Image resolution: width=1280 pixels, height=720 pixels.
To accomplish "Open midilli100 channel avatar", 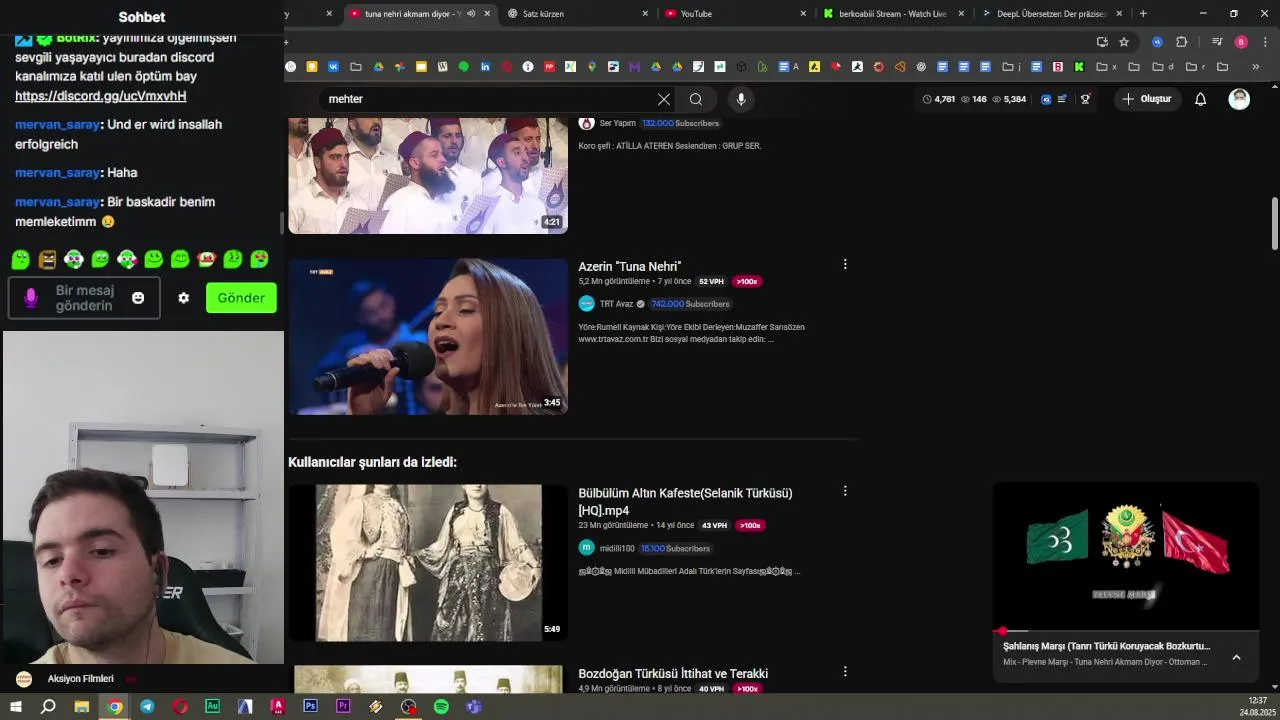I will [x=586, y=548].
